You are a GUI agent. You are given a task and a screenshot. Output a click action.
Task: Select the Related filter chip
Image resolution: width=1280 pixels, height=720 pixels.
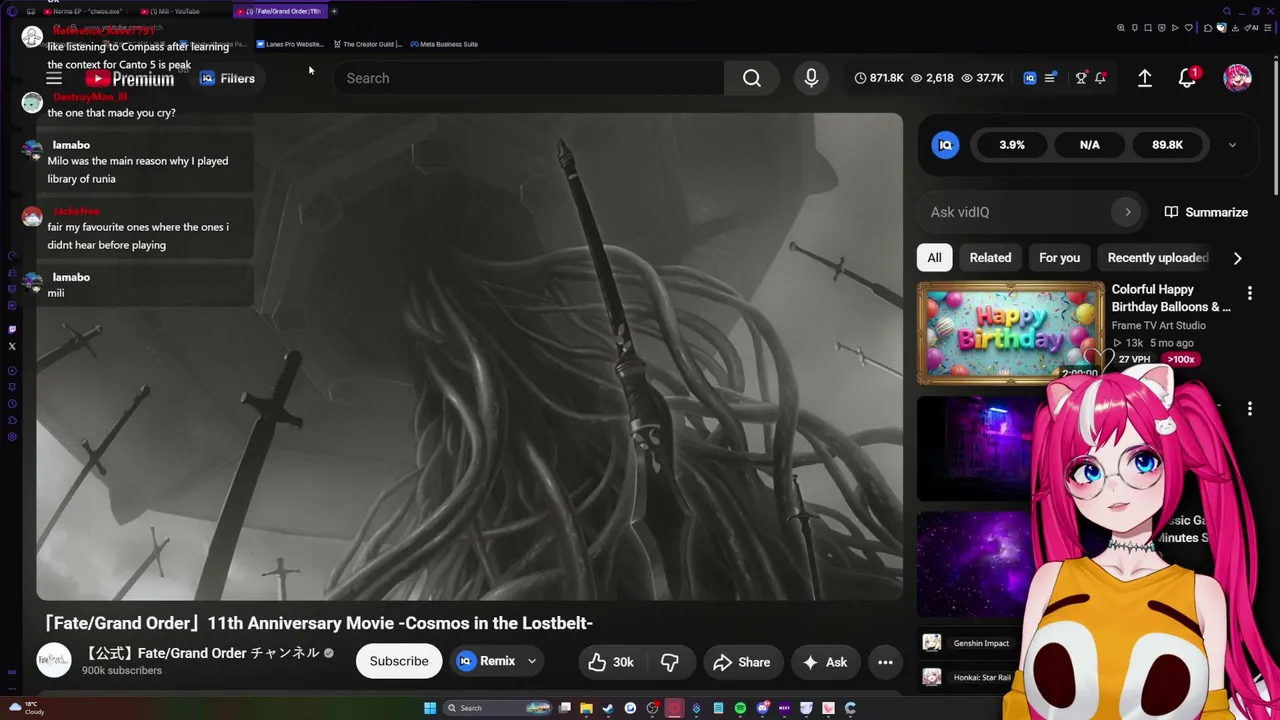click(x=990, y=258)
